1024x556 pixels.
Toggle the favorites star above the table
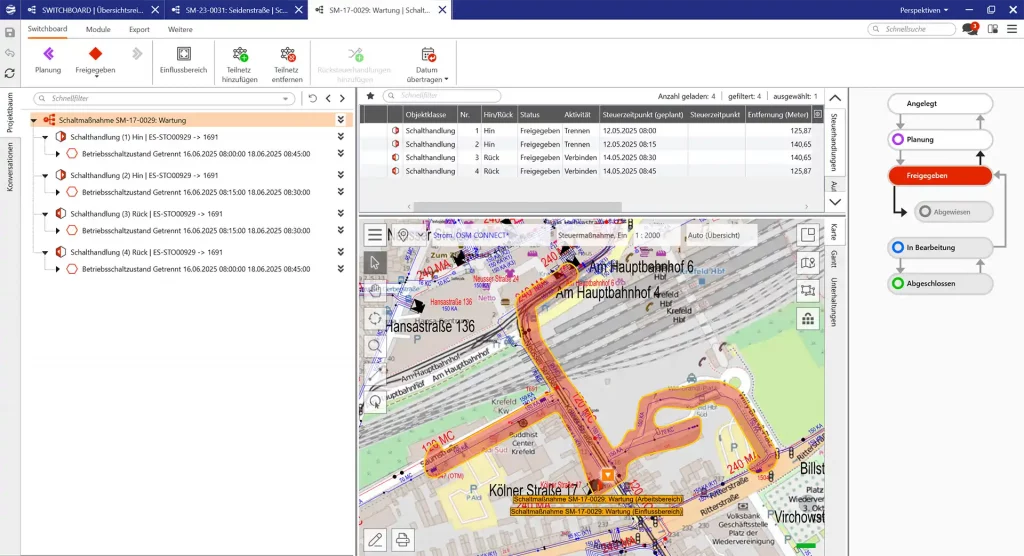pos(371,96)
